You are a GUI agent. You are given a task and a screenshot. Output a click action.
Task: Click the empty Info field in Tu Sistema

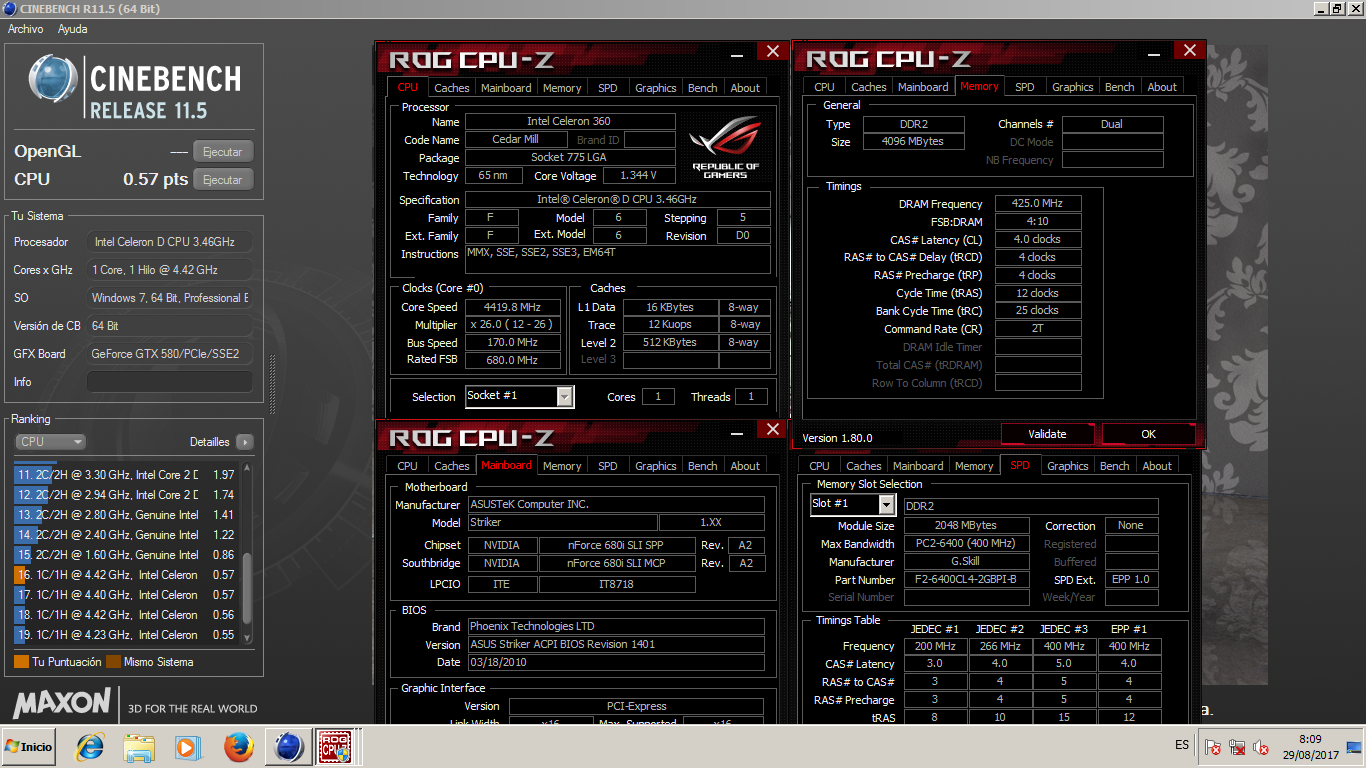coord(169,382)
